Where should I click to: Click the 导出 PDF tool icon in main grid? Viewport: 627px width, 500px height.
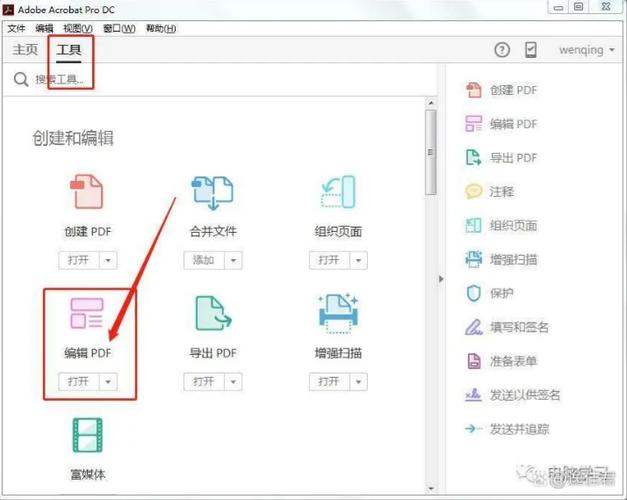point(213,313)
